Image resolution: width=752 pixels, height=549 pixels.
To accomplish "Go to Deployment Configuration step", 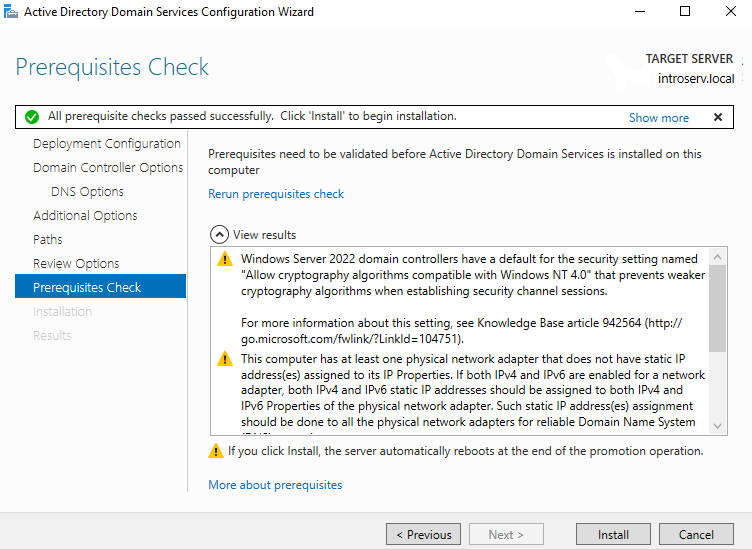I will [x=107, y=144].
